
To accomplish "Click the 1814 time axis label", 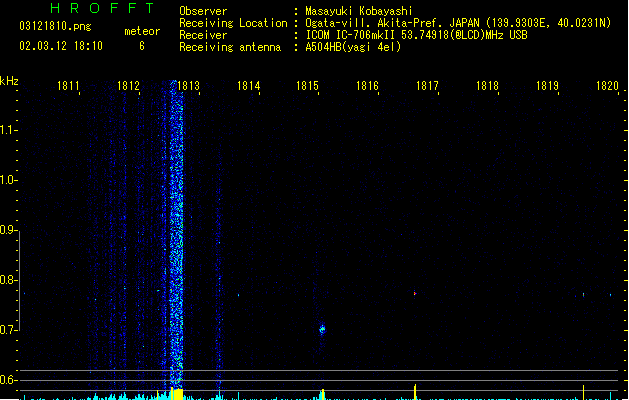I will pos(248,86).
